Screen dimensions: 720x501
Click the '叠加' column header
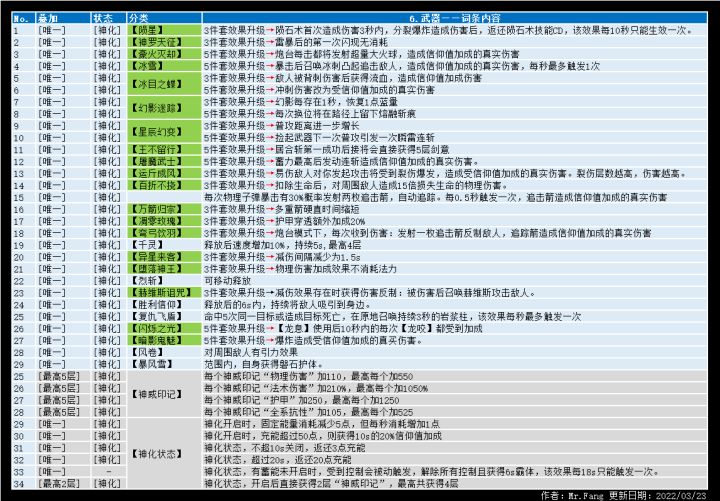pyautogui.click(x=63, y=18)
